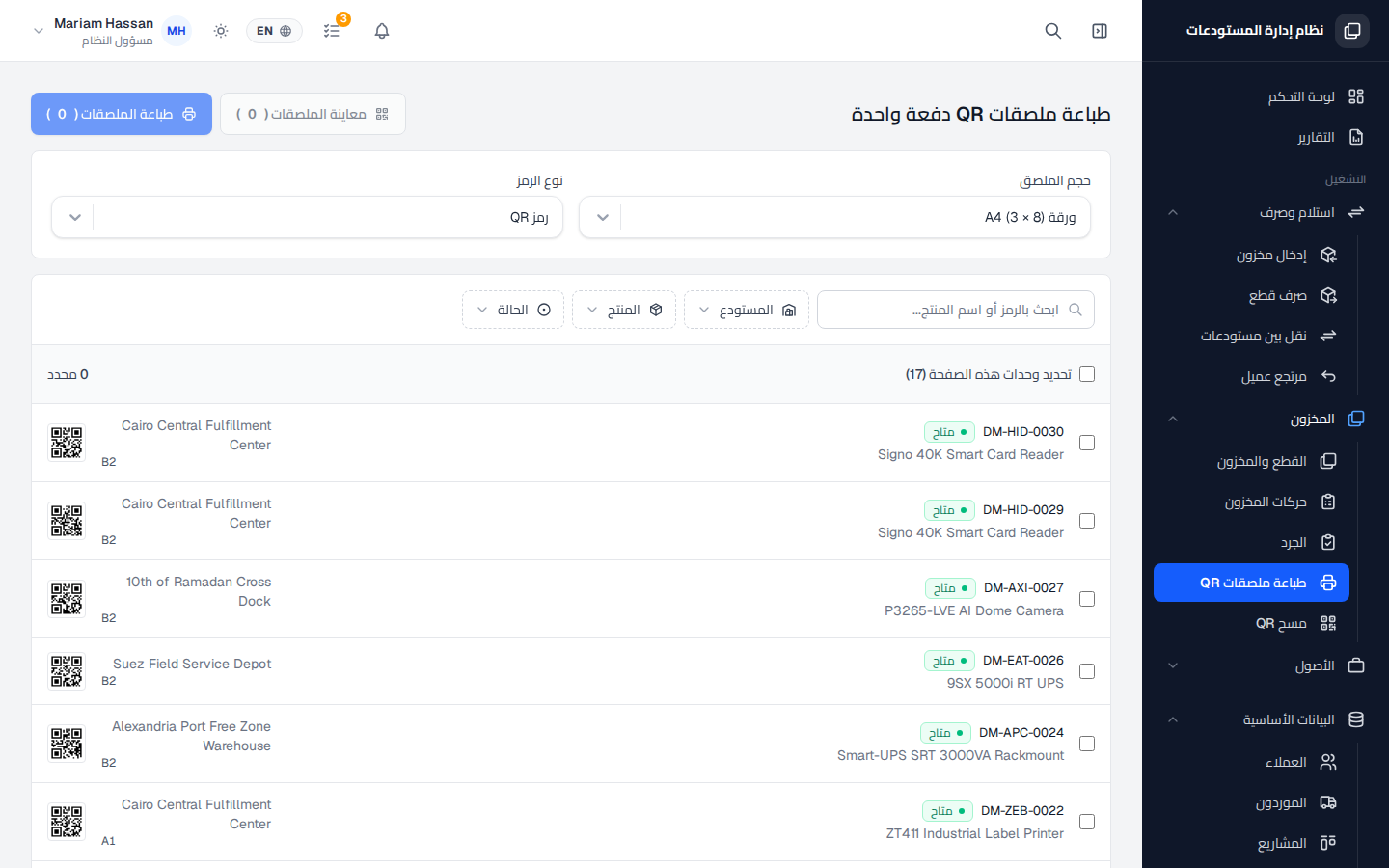
Task: Mark the DM-APC-0024 row checkbox
Action: [1087, 744]
